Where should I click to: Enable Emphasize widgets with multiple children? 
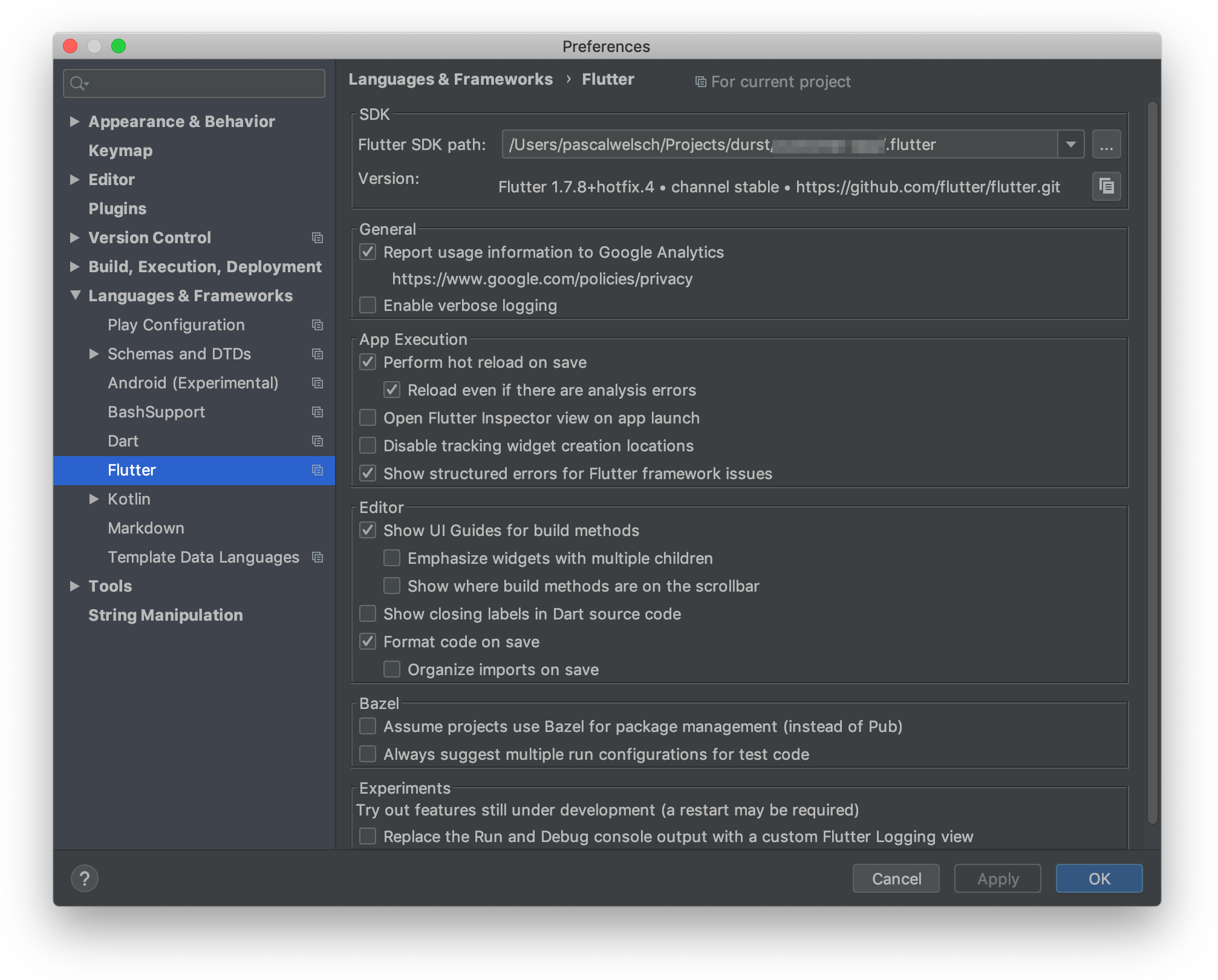coord(392,558)
